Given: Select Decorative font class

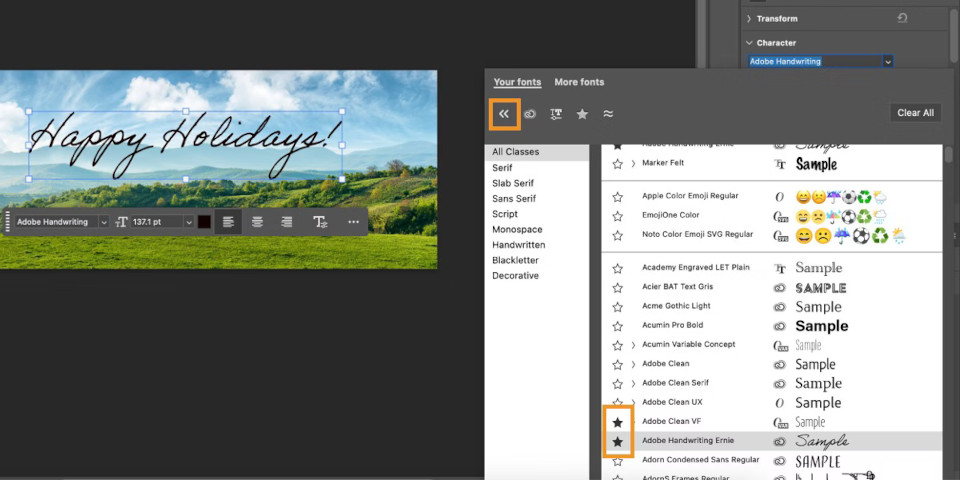Looking at the screenshot, I should (x=516, y=276).
